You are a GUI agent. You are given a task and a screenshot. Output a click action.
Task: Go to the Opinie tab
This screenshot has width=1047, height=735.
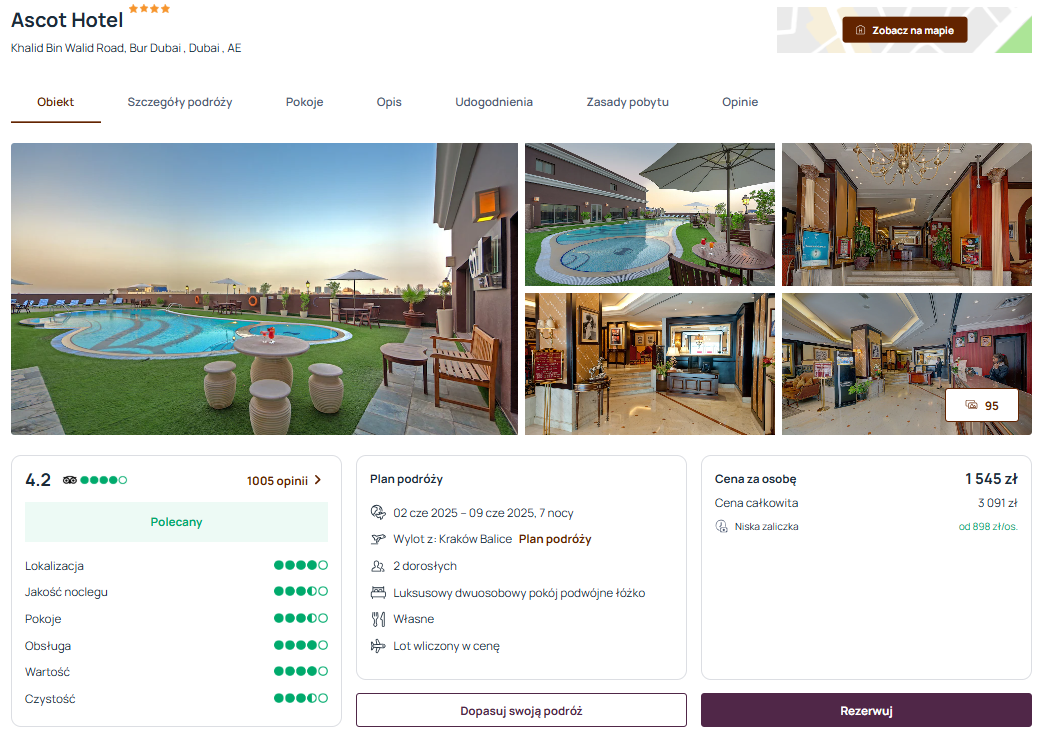(740, 102)
